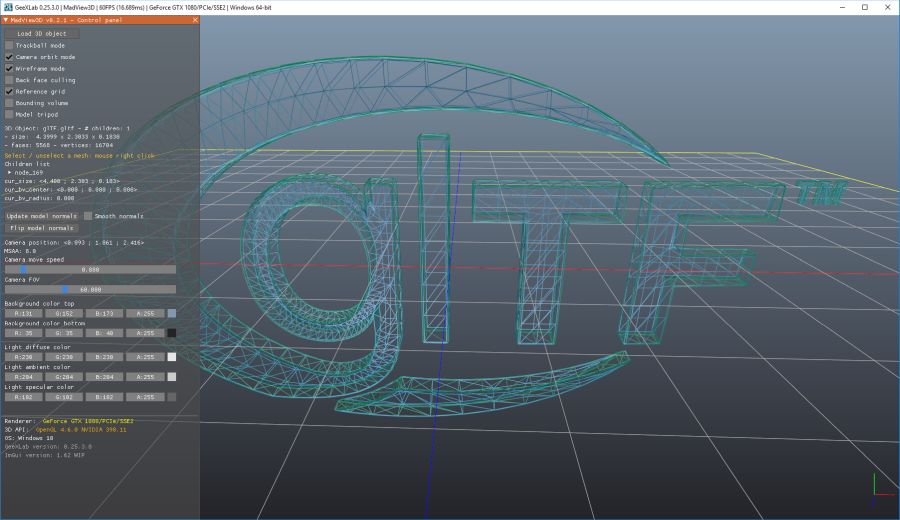Open the Background color bottom swatch
This screenshot has width=900, height=520.
click(x=172, y=333)
